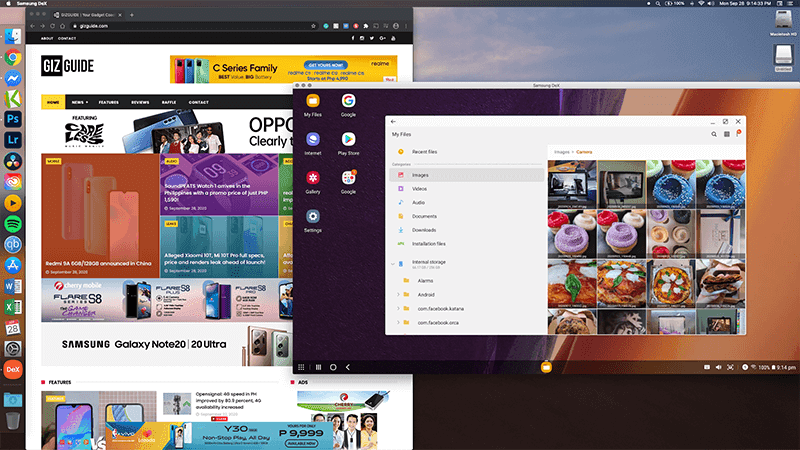The height and width of the screenshot is (450, 800).
Task: Select Downloads category in My Files
Action: pos(466,230)
